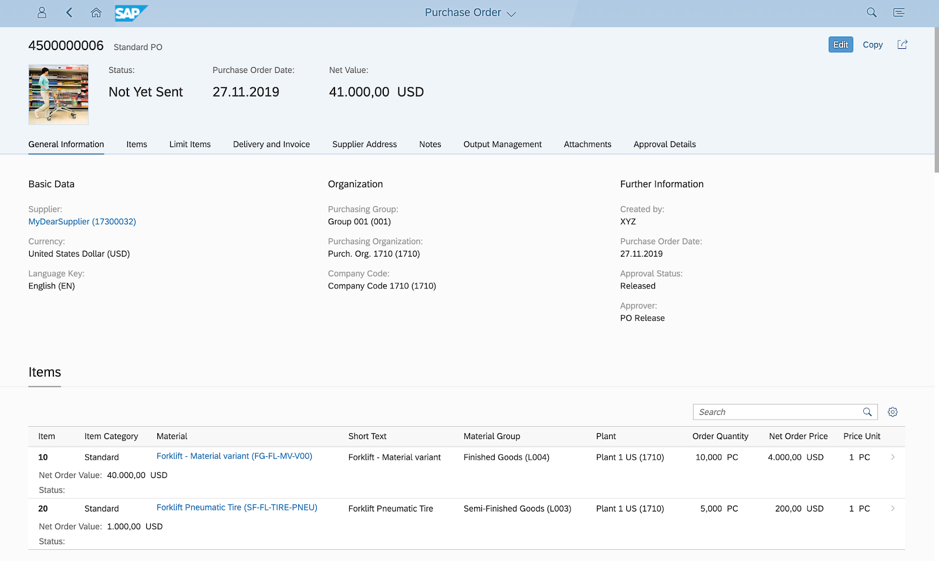The image size is (939, 561).
Task: Open MyDearSupplier (17300032) link
Action: (82, 222)
